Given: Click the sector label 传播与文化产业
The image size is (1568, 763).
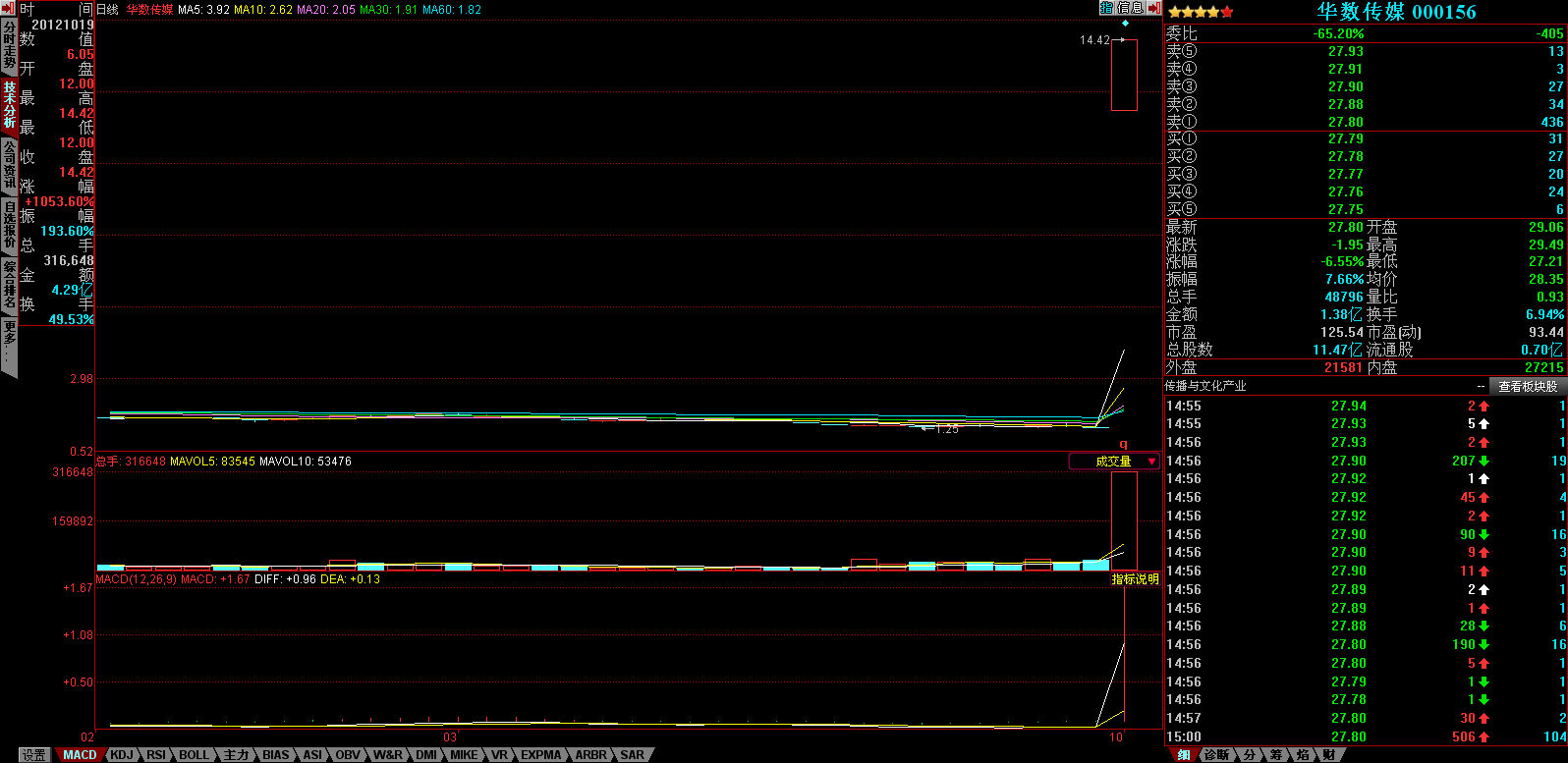Looking at the screenshot, I should (x=1205, y=386).
